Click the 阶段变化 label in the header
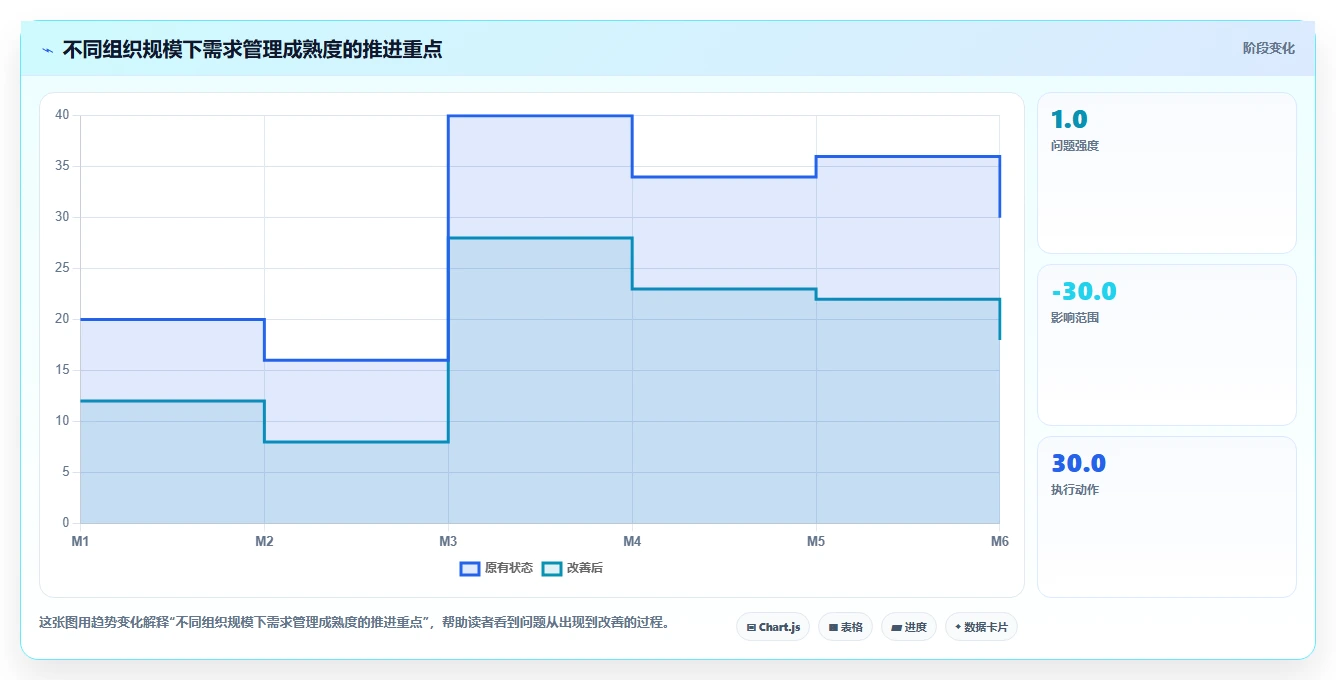Image resolution: width=1336 pixels, height=680 pixels. (1268, 48)
